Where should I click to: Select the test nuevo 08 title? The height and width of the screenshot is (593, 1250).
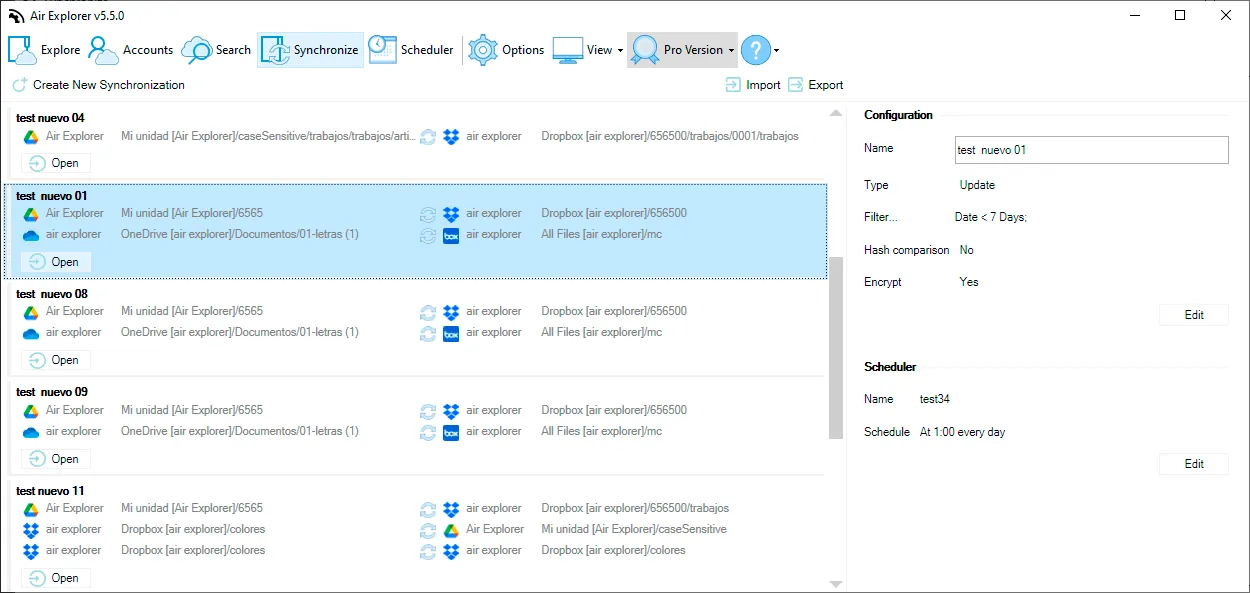52,294
